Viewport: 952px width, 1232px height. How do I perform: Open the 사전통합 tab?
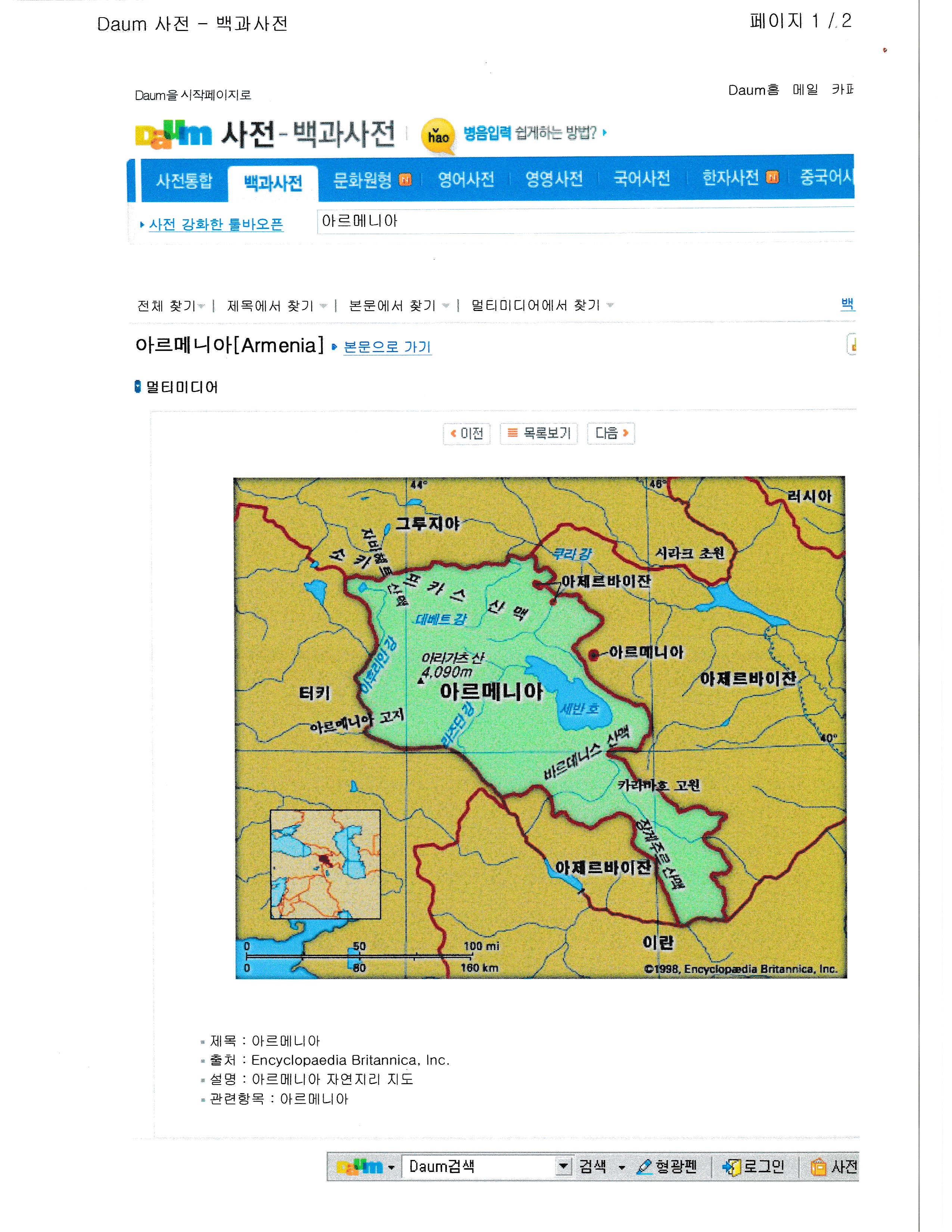coord(184,181)
